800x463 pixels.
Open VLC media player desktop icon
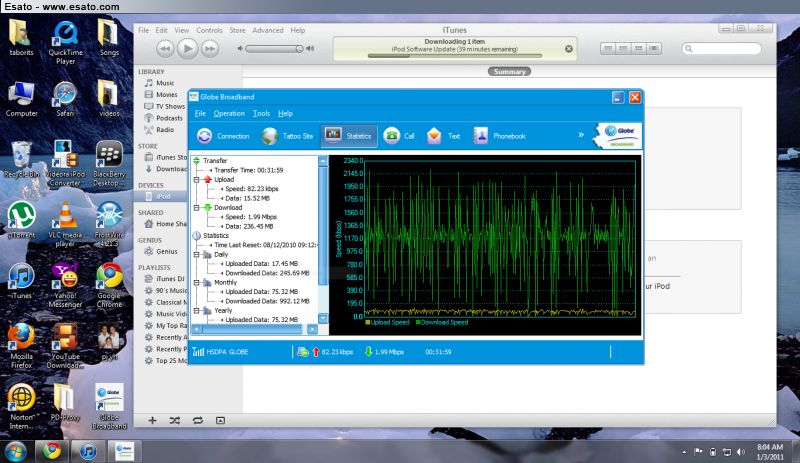point(65,224)
